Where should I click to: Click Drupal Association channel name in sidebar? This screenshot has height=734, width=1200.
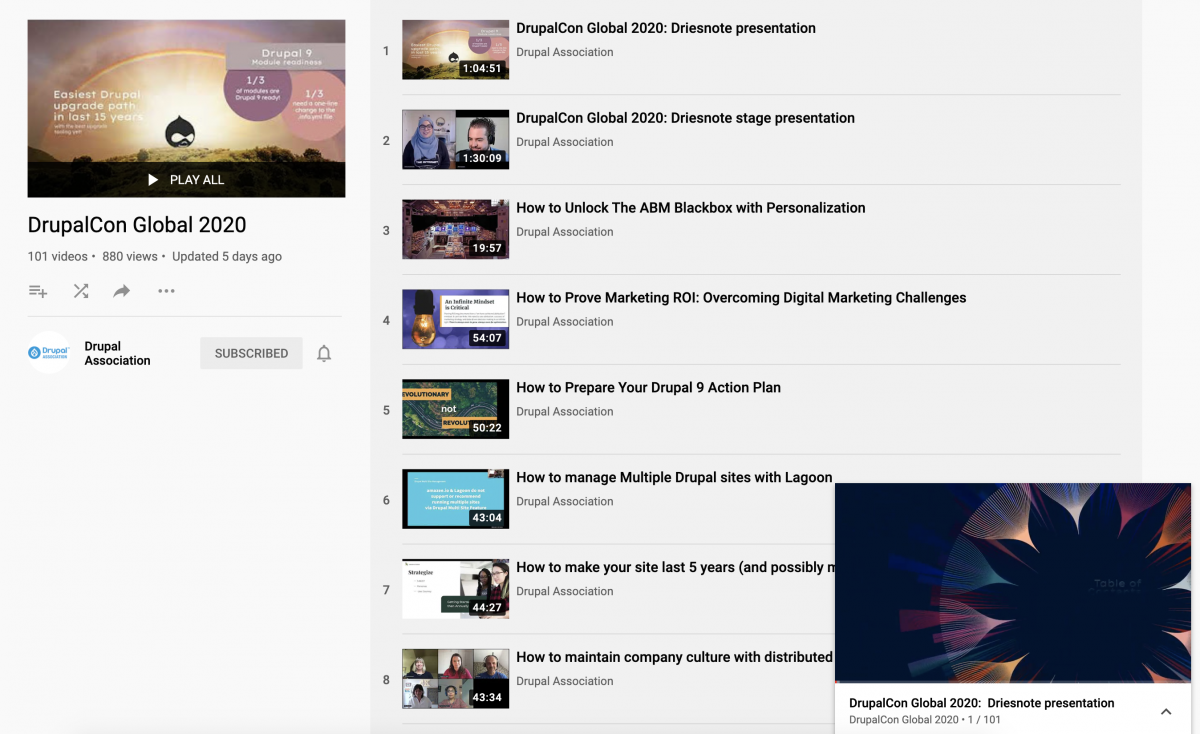[117, 353]
